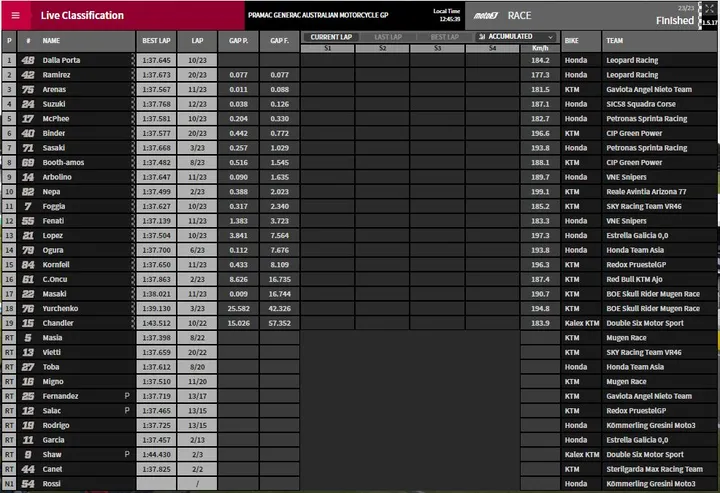Click the S4 sector header
The height and width of the screenshot is (493, 720).
tap(492, 48)
